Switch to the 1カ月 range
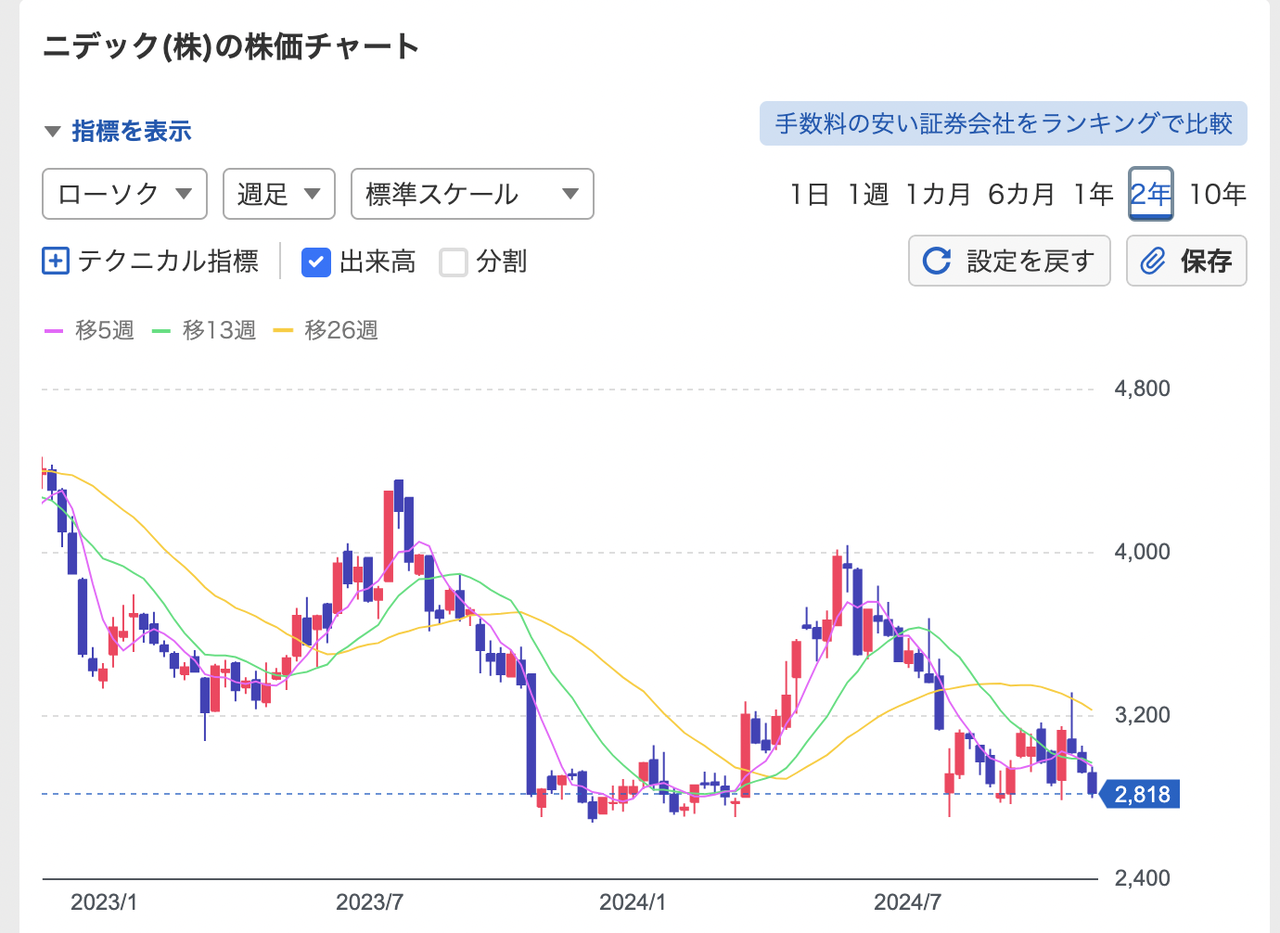 (938, 194)
